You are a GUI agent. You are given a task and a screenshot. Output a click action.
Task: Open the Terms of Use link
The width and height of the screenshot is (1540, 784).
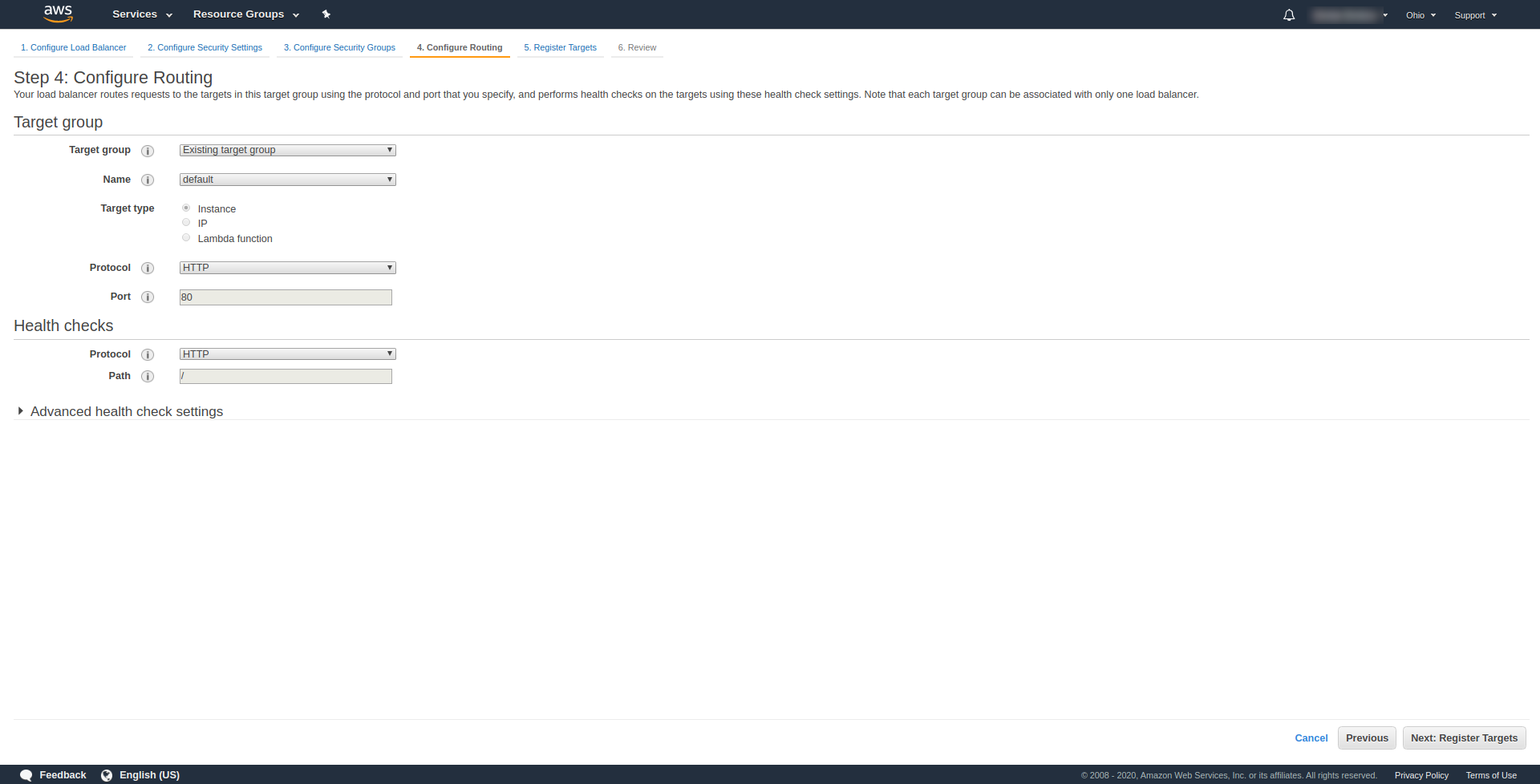1491,775
